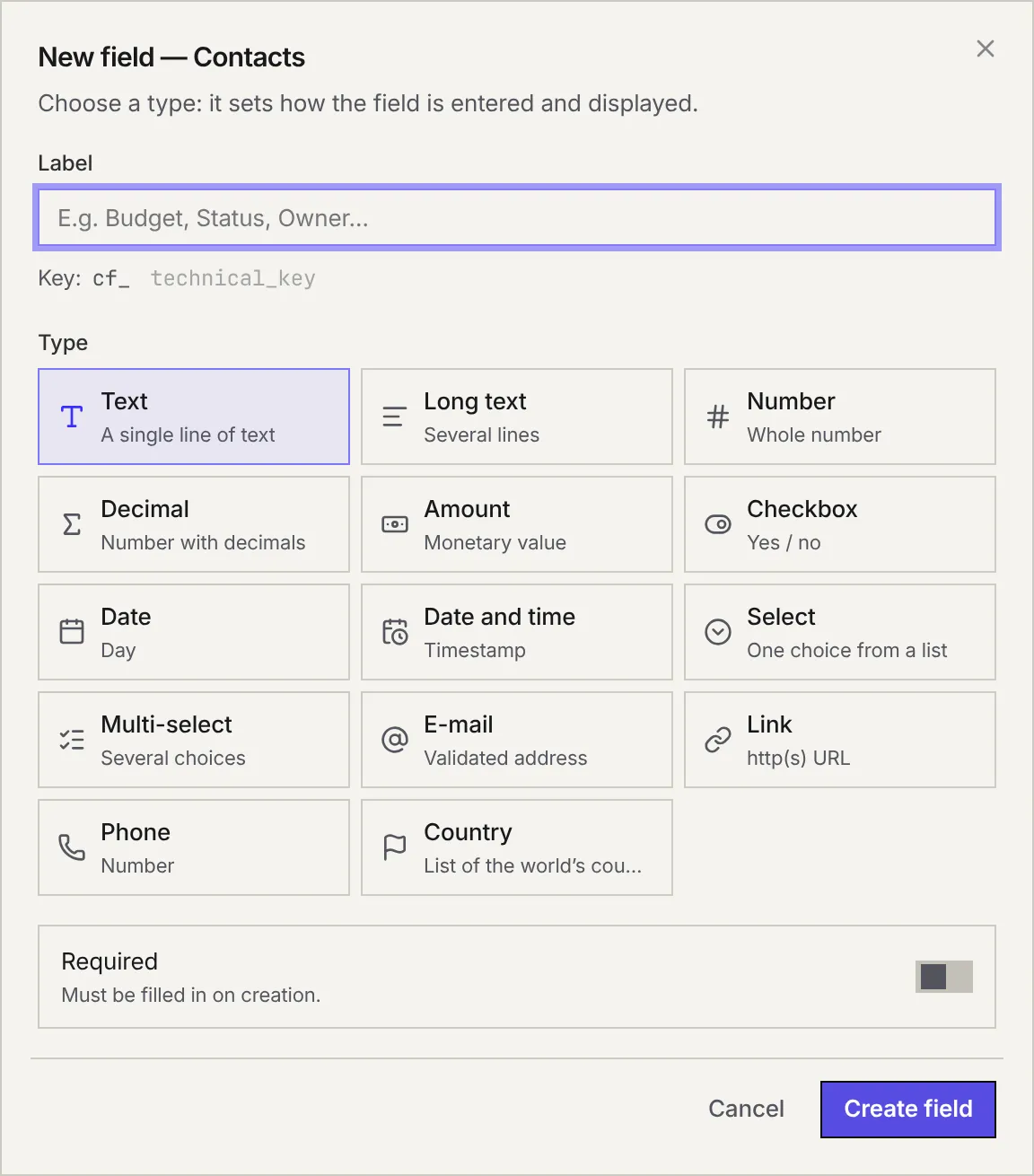The image size is (1034, 1176).
Task: Toggle the Required switch on
Action: 944,977
